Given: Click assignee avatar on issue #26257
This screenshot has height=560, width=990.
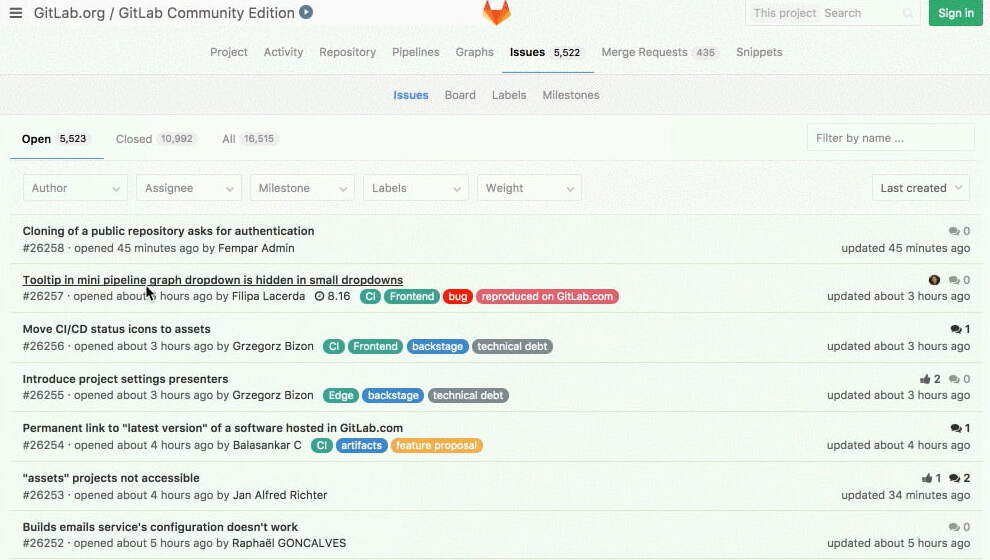Looking at the screenshot, I should pyautogui.click(x=934, y=280).
